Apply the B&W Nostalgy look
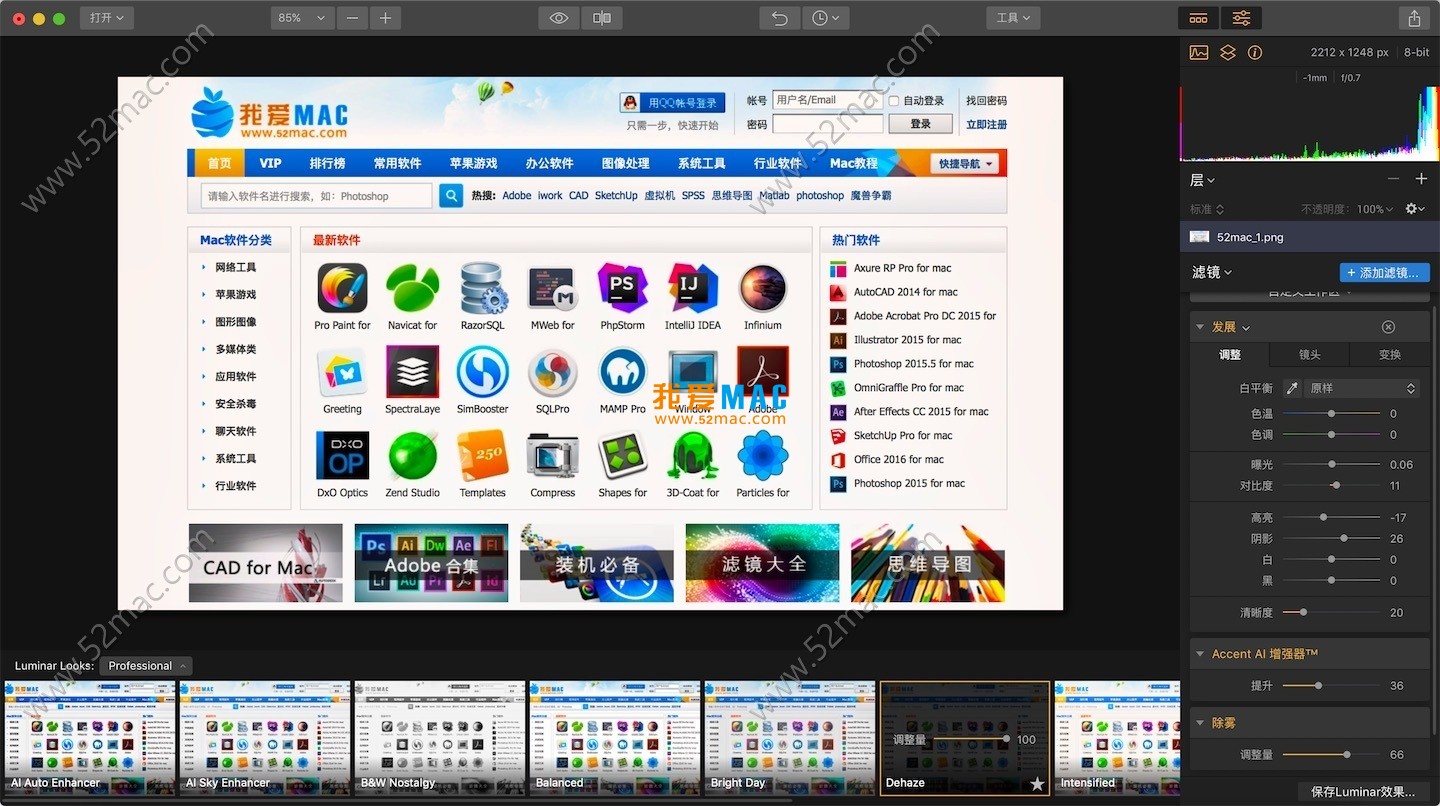Screen dimensions: 1440x806 [x=440, y=738]
